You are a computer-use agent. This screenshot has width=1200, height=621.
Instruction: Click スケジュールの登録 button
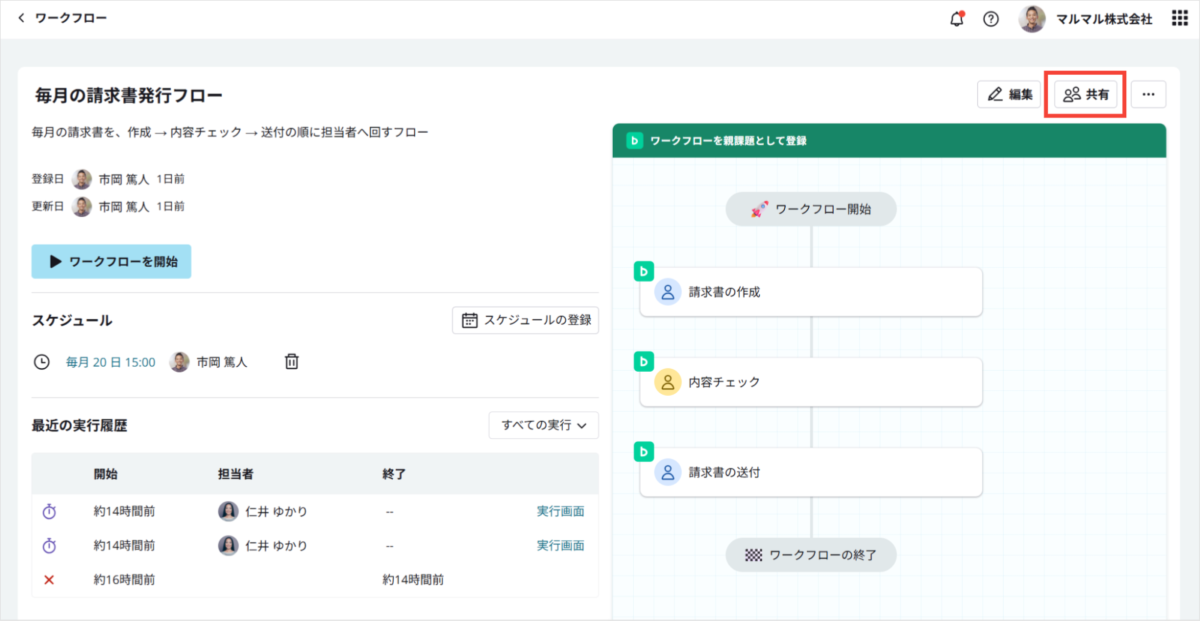(x=526, y=320)
